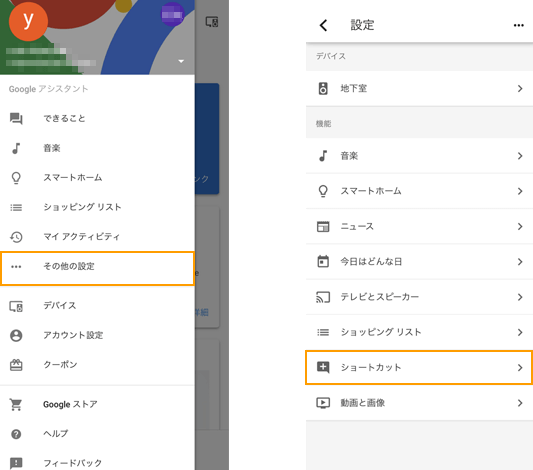Click the three-dots icon beside その他の設定
Screen dimensions: 533x470
coord(16,267)
